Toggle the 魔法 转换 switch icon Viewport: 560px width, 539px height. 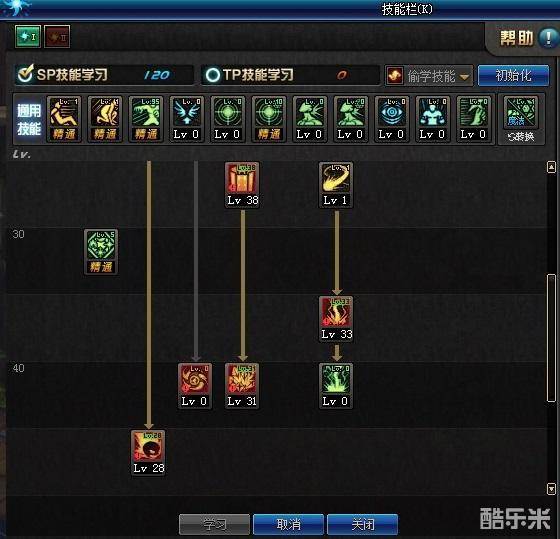coord(521,119)
